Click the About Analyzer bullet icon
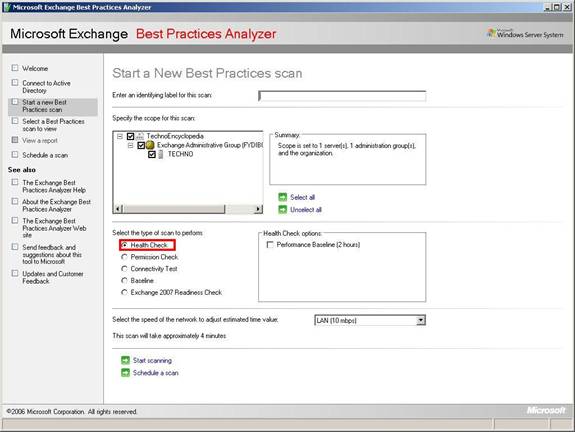 (15, 201)
